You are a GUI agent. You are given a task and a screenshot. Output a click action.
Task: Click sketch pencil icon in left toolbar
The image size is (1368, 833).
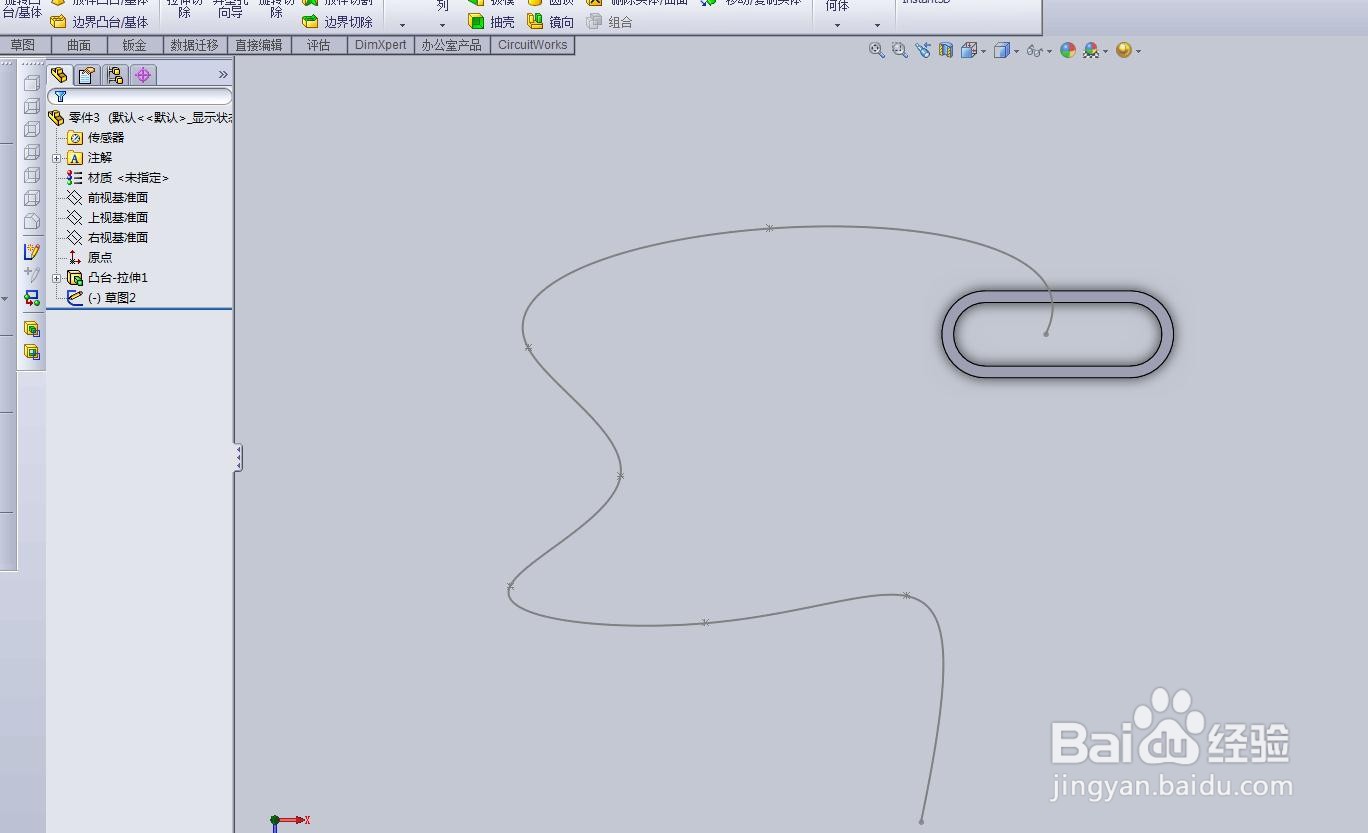(32, 252)
